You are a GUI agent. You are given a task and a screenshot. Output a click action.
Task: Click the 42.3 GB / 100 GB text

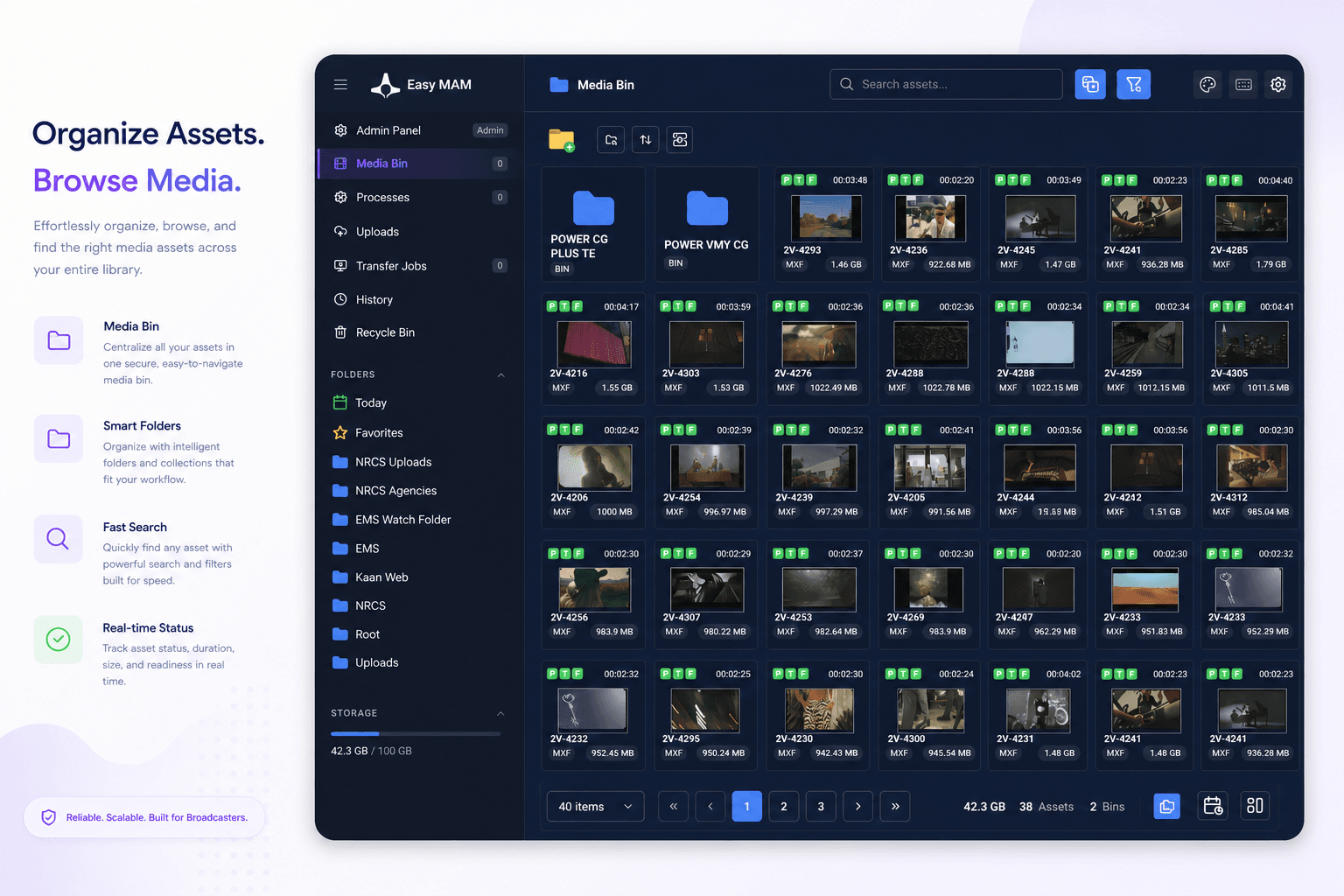371,751
